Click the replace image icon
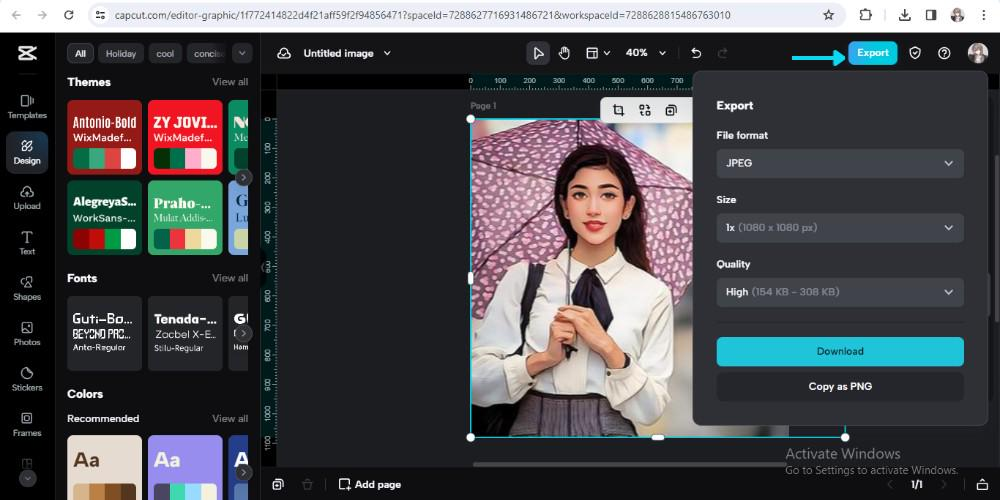 click(x=645, y=110)
